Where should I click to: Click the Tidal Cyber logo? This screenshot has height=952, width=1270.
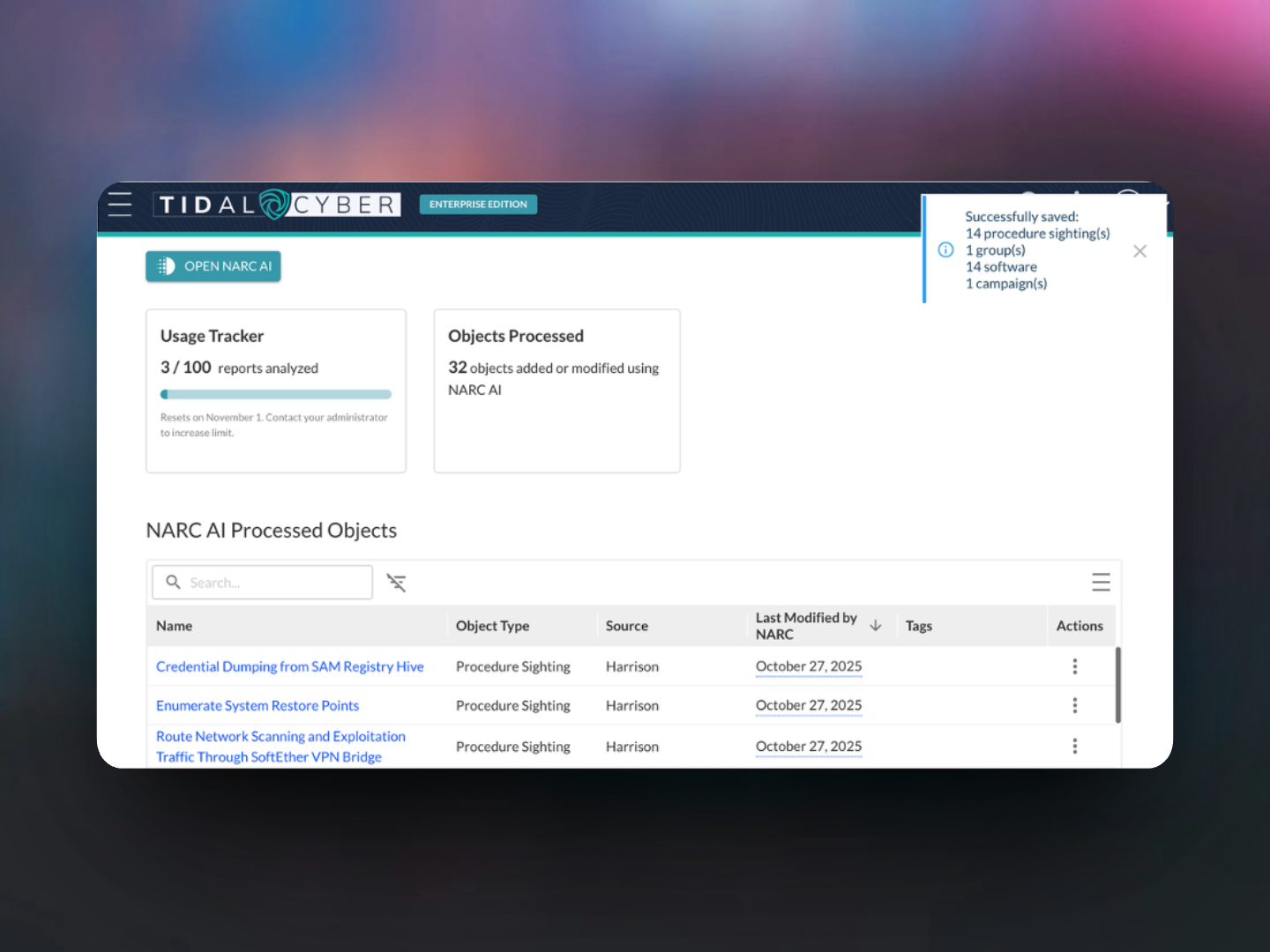[x=277, y=205]
